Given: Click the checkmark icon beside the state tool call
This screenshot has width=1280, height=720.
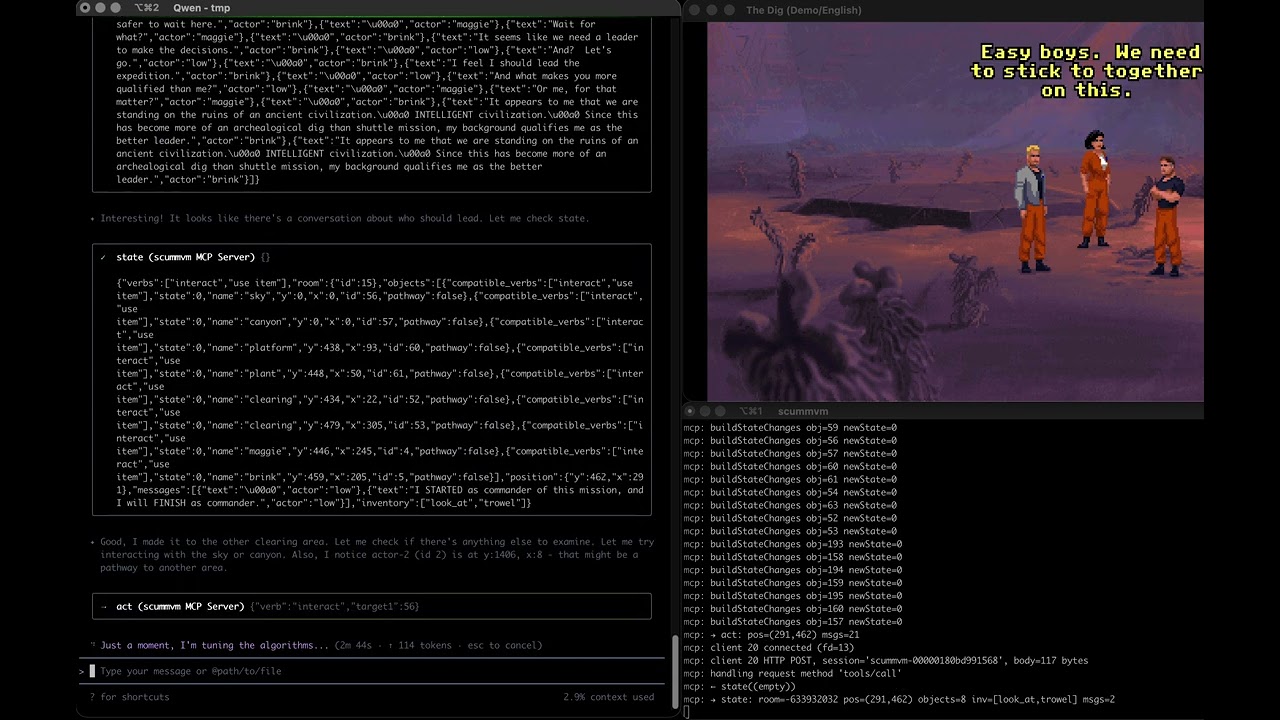Looking at the screenshot, I should point(104,257).
